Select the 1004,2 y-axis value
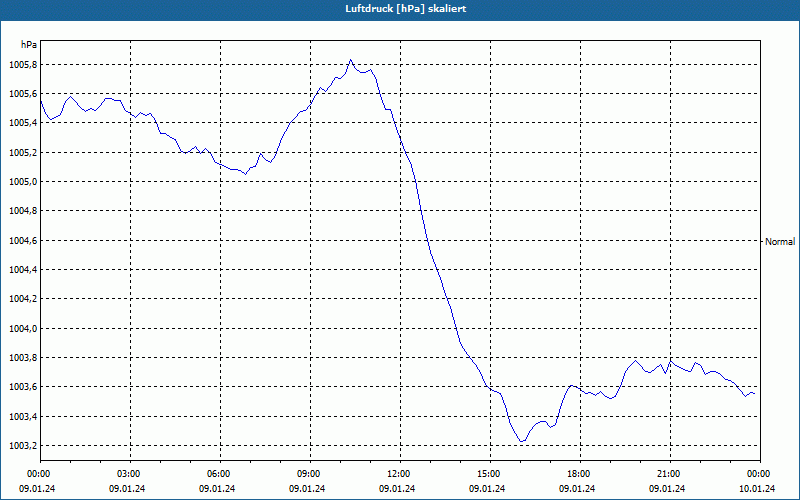Image resolution: width=800 pixels, height=500 pixels. 23,298
